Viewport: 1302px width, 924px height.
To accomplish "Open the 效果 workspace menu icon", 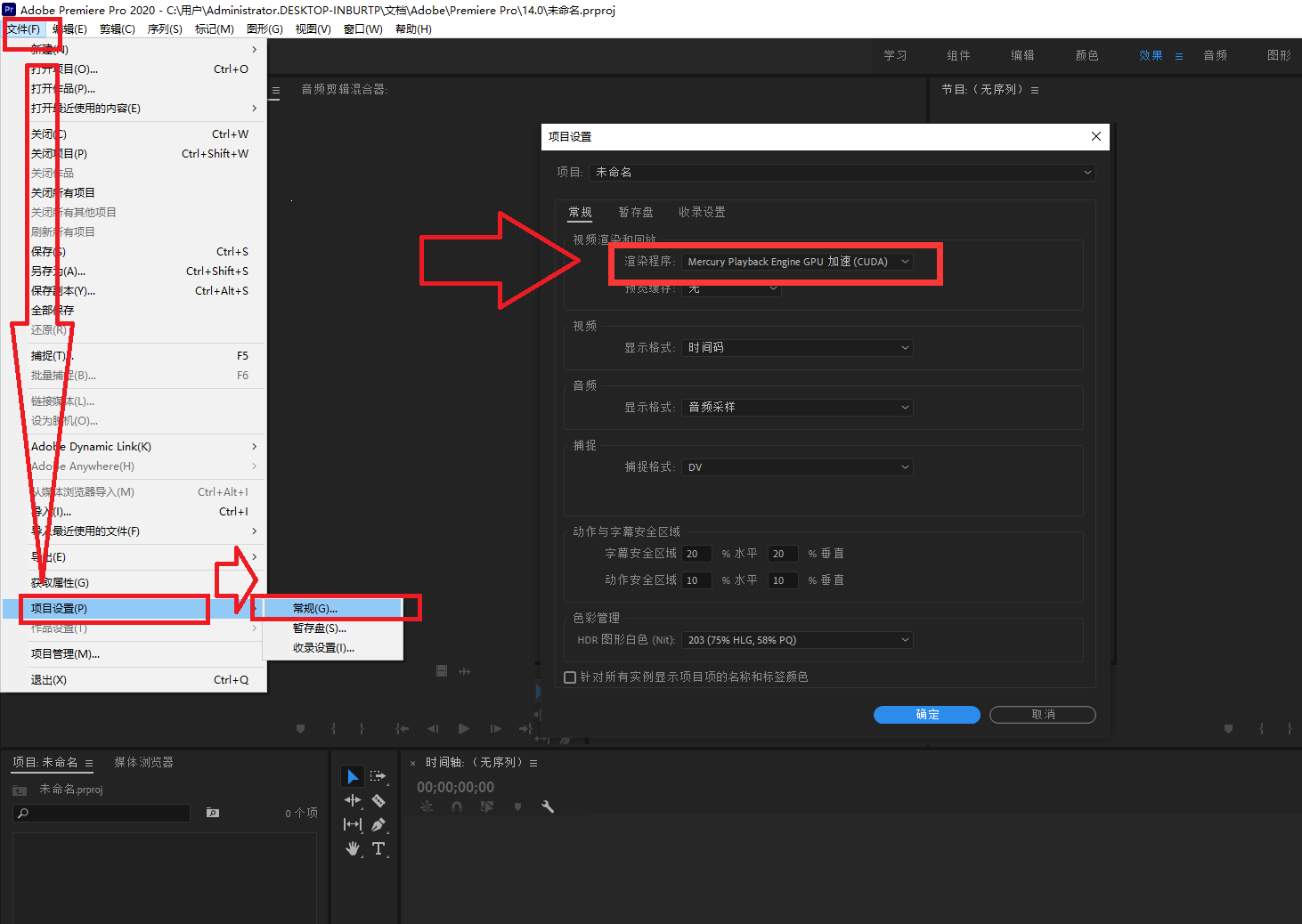I will click(1179, 56).
